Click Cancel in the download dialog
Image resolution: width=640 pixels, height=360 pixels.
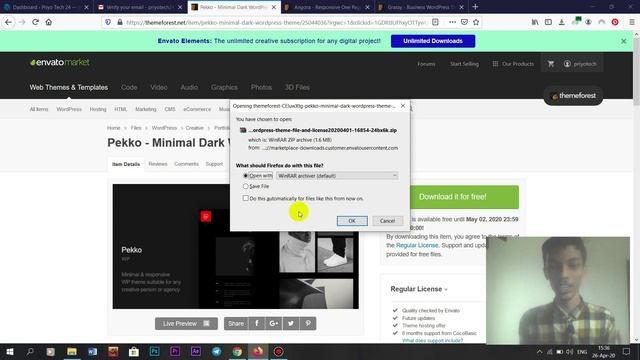pyautogui.click(x=387, y=221)
